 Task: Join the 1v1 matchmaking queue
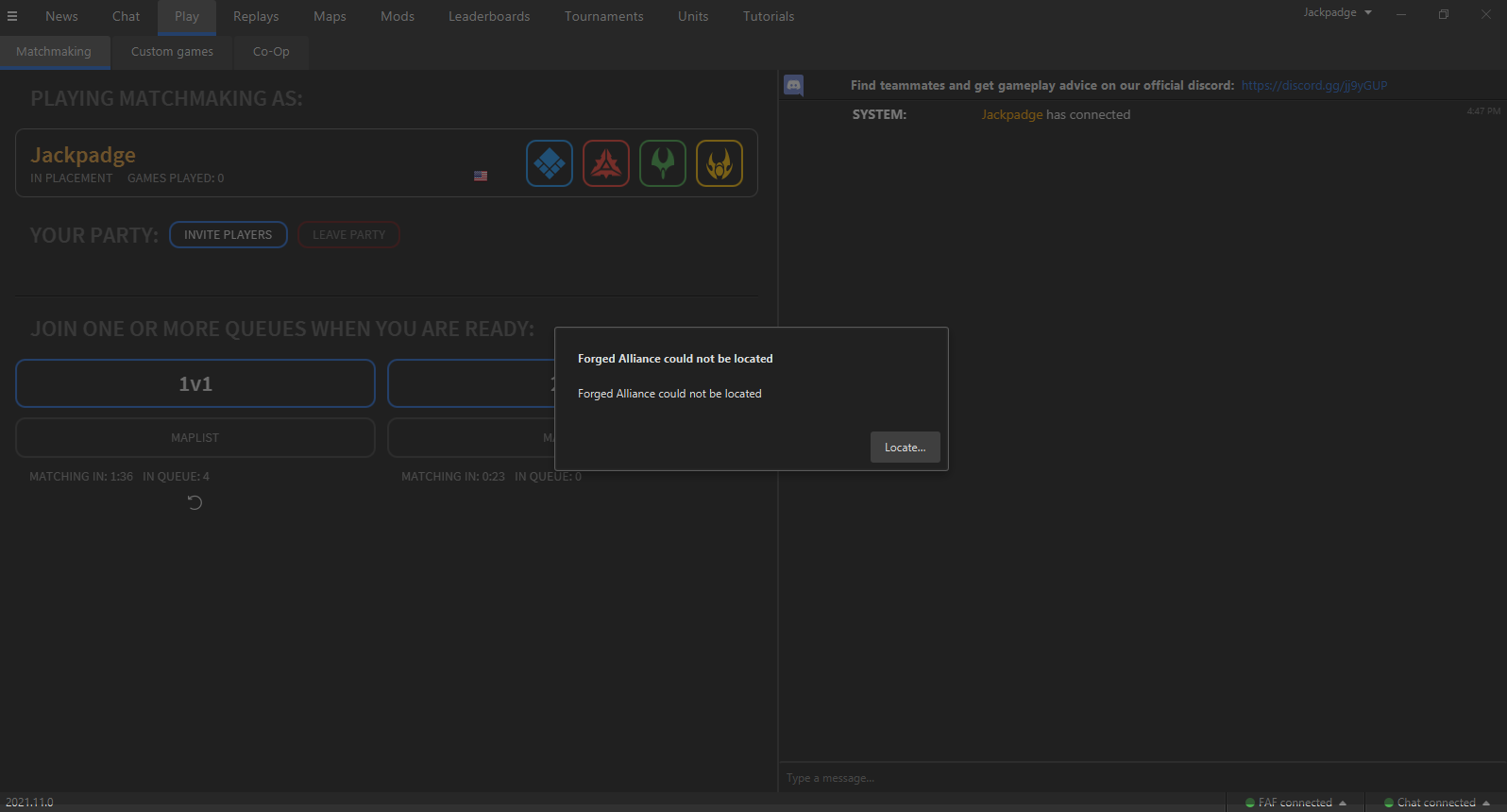pos(195,383)
